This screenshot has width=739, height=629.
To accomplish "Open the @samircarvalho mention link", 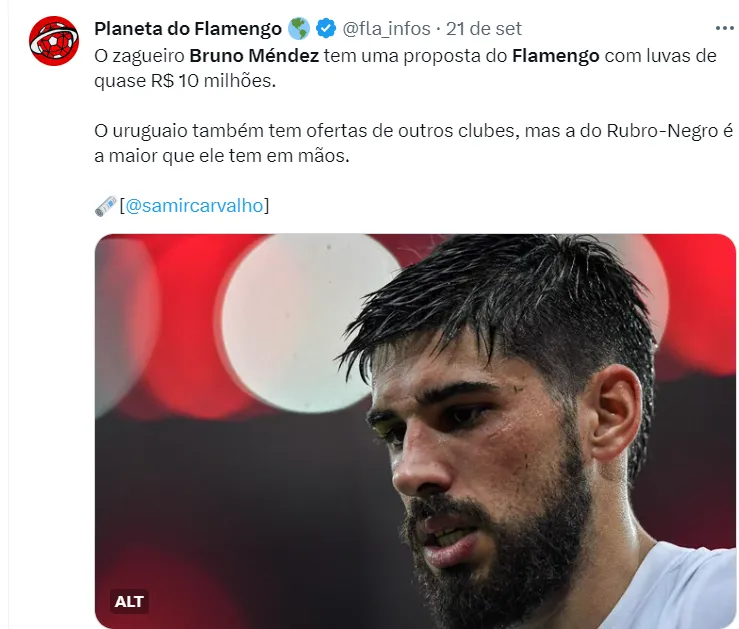I will coord(194,206).
